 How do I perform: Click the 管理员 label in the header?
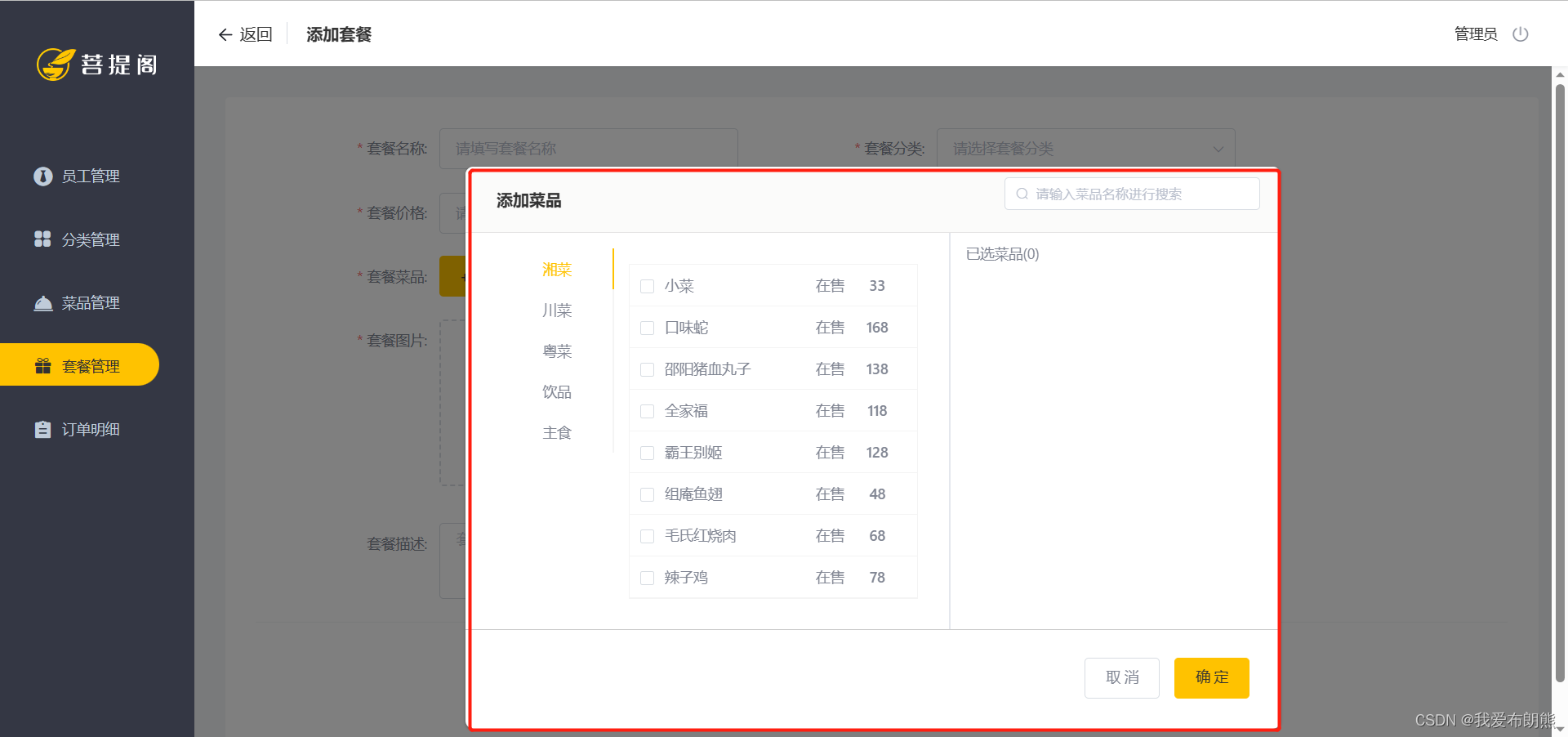point(1476,33)
